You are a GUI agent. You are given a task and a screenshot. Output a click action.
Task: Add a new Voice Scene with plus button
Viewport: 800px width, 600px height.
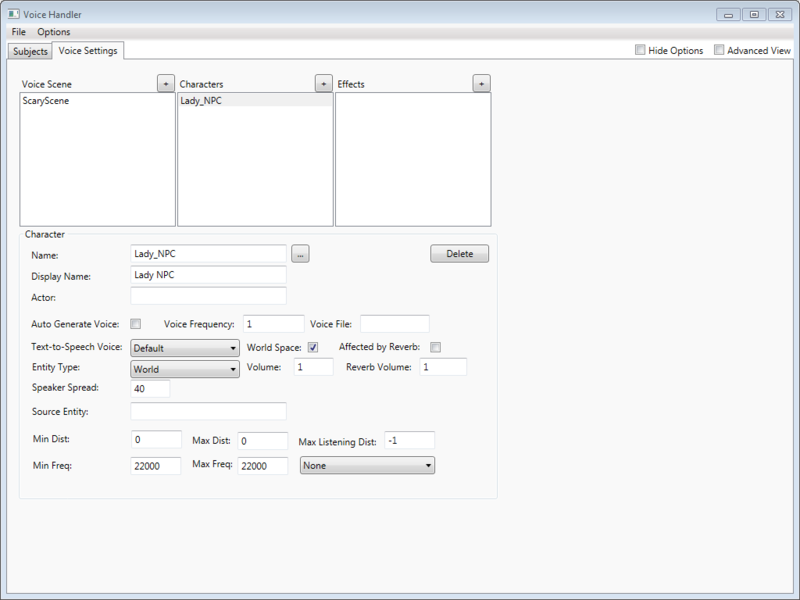[x=165, y=84]
